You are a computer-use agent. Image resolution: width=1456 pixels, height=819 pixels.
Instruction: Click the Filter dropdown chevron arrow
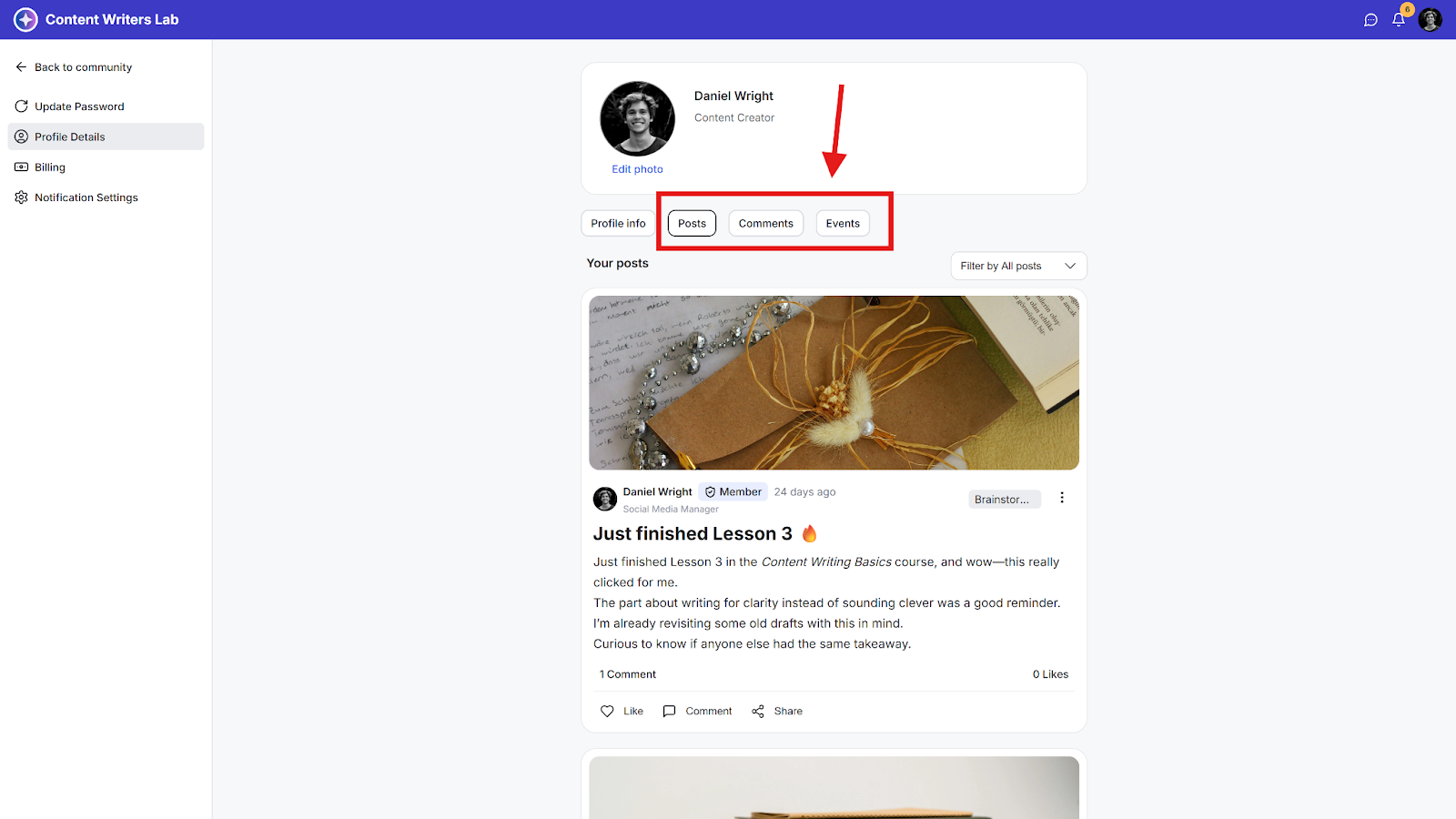[1070, 266]
